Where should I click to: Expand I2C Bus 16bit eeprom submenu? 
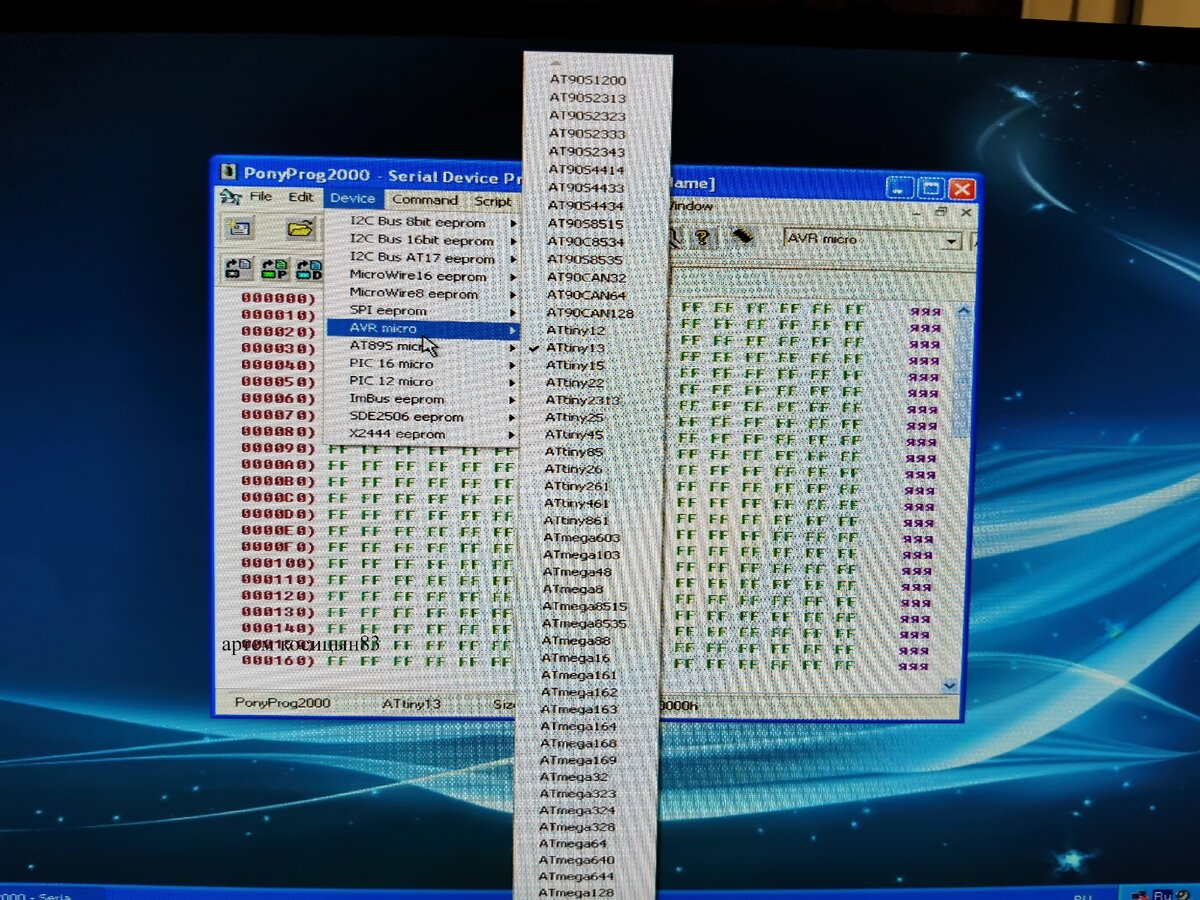424,240
